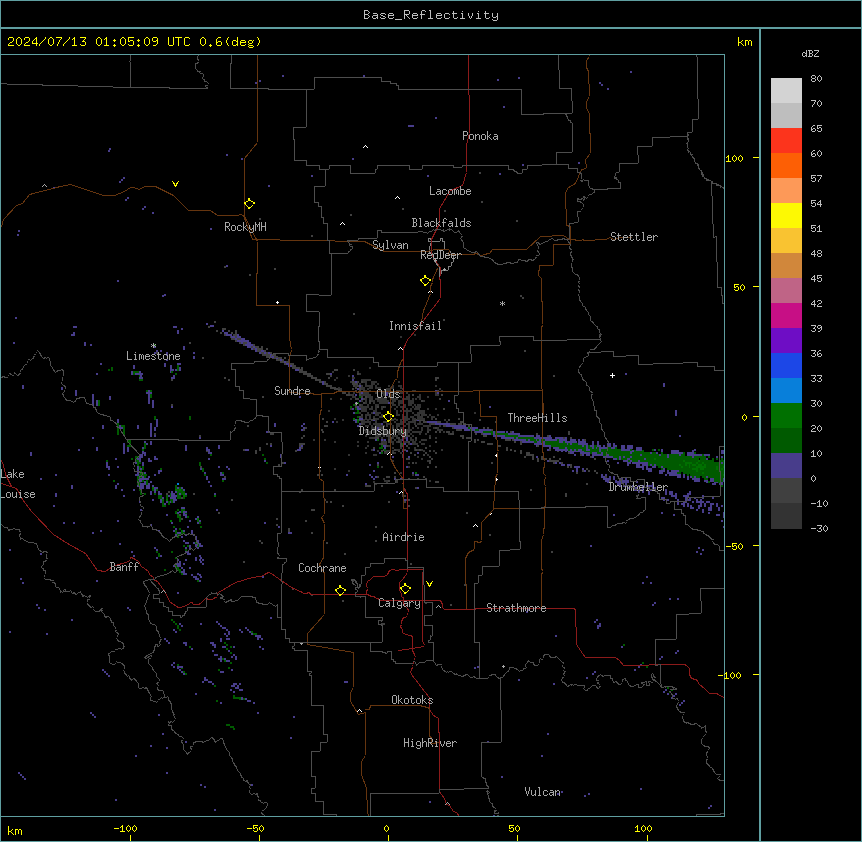
Task: Click the Cochrane town label
Action: [322, 568]
